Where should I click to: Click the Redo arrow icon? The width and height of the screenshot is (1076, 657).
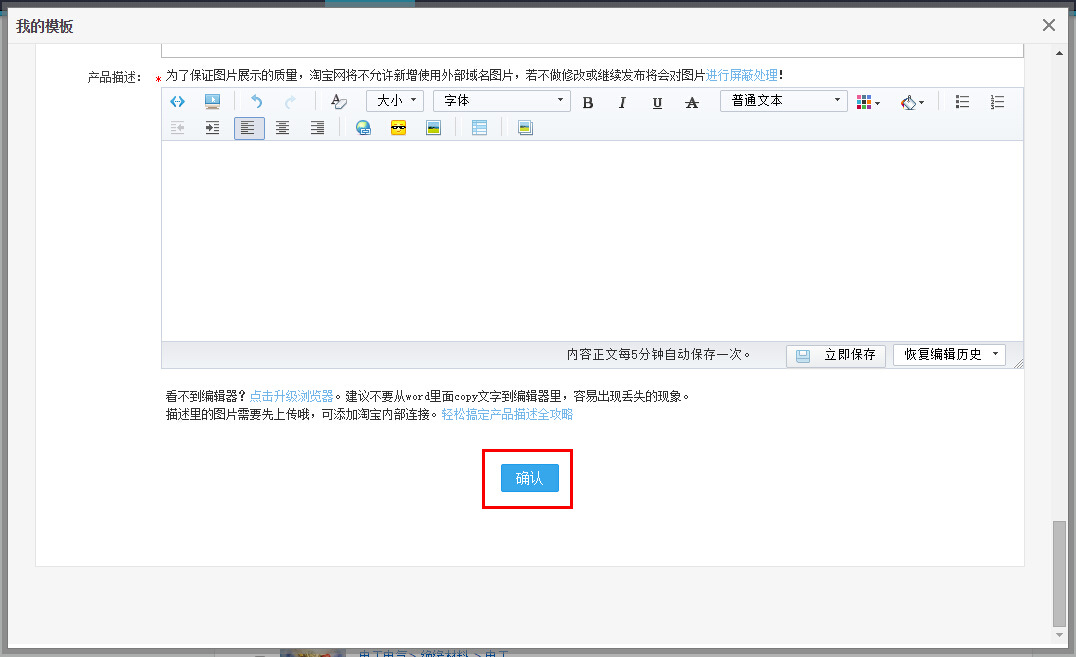290,101
